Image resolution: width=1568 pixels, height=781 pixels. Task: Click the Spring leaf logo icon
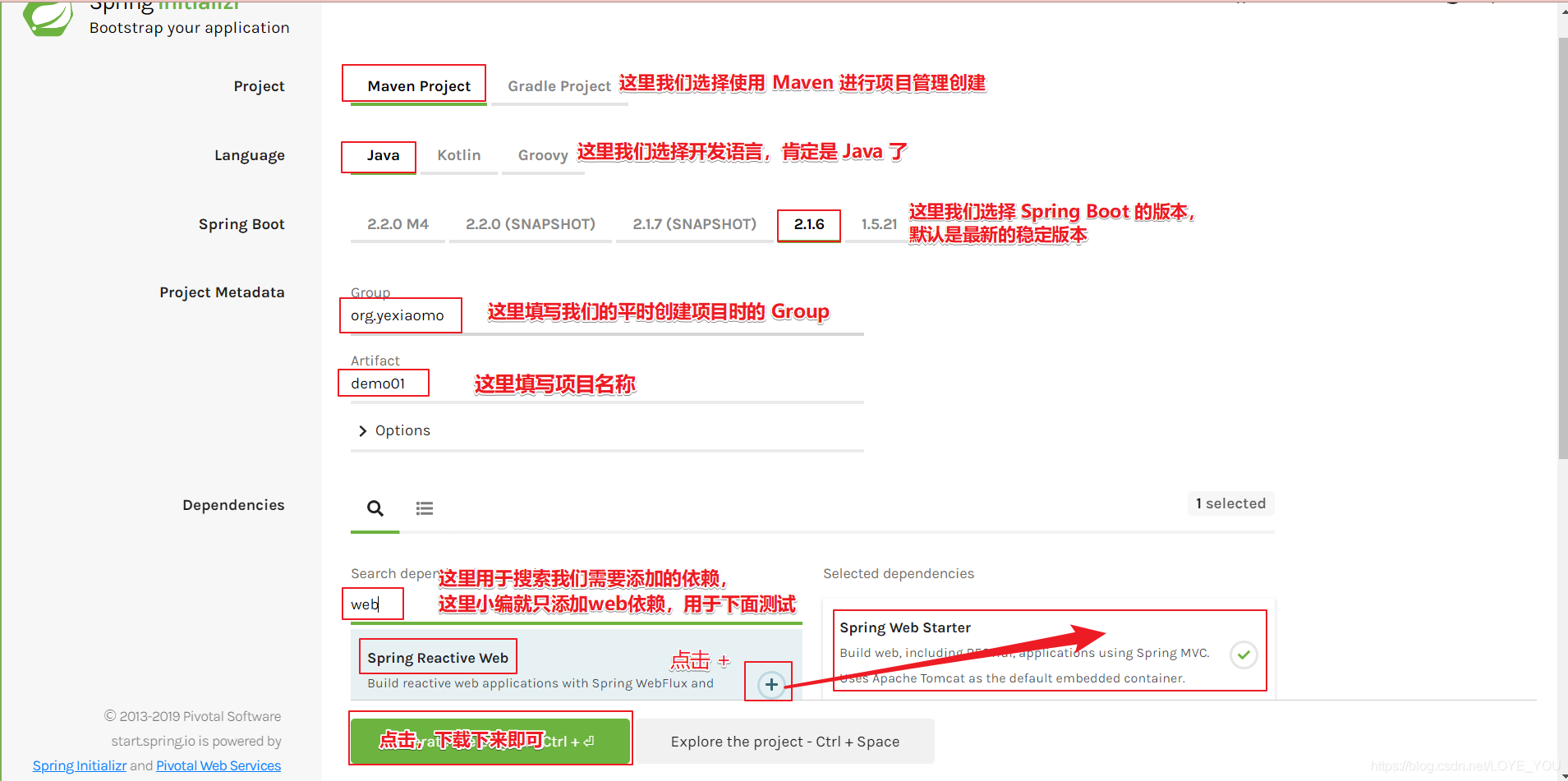tap(48, 16)
